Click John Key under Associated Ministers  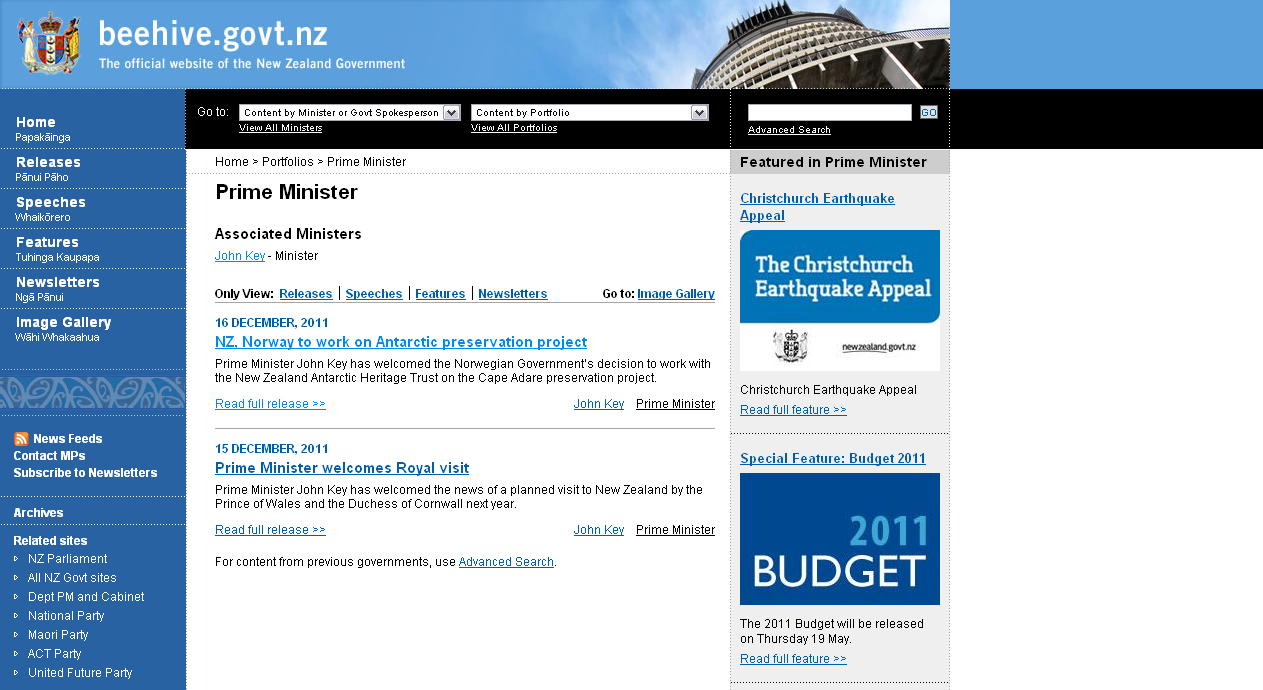tap(240, 256)
